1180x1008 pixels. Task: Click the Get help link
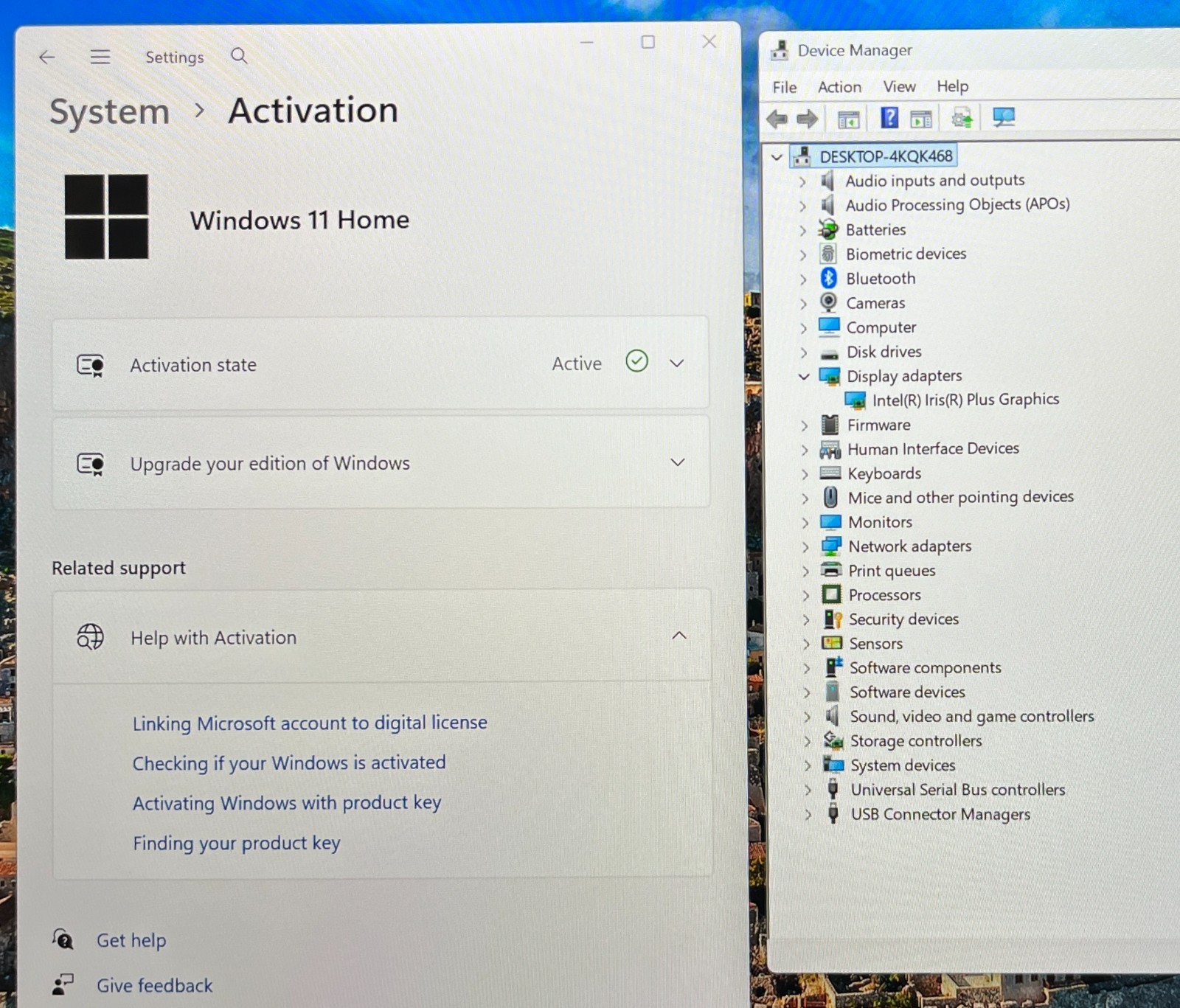tap(131, 940)
